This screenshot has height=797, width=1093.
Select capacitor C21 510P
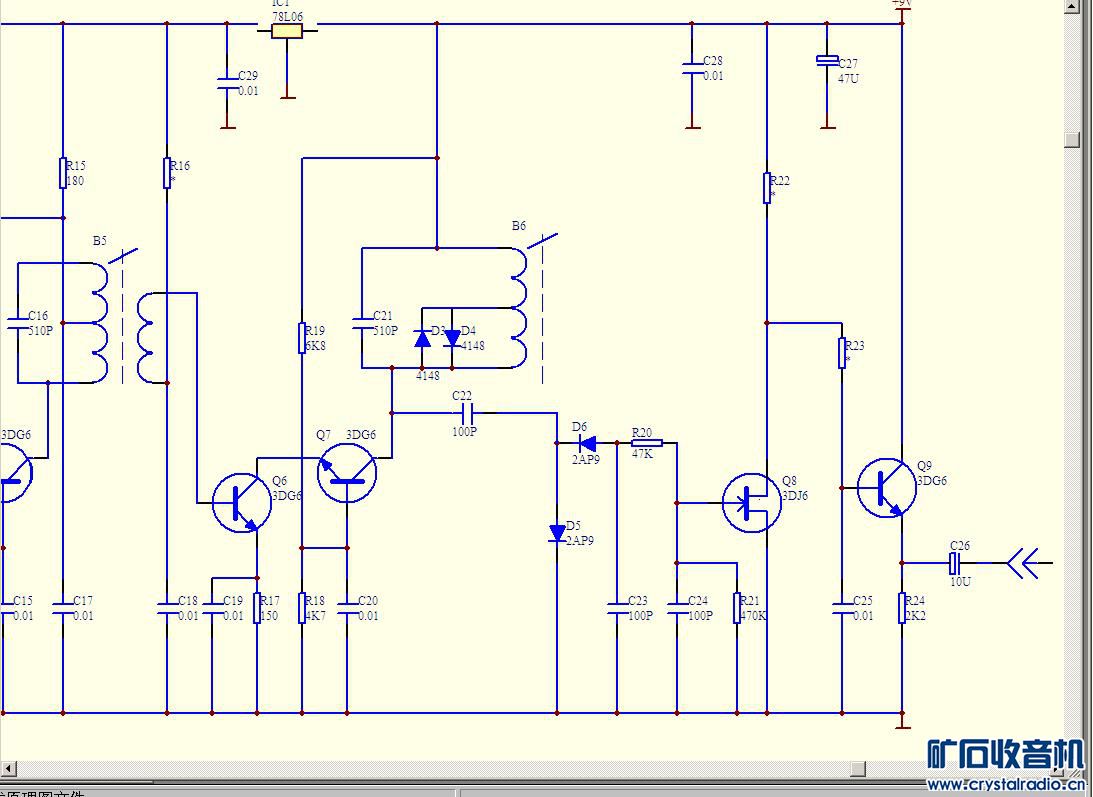[362, 323]
